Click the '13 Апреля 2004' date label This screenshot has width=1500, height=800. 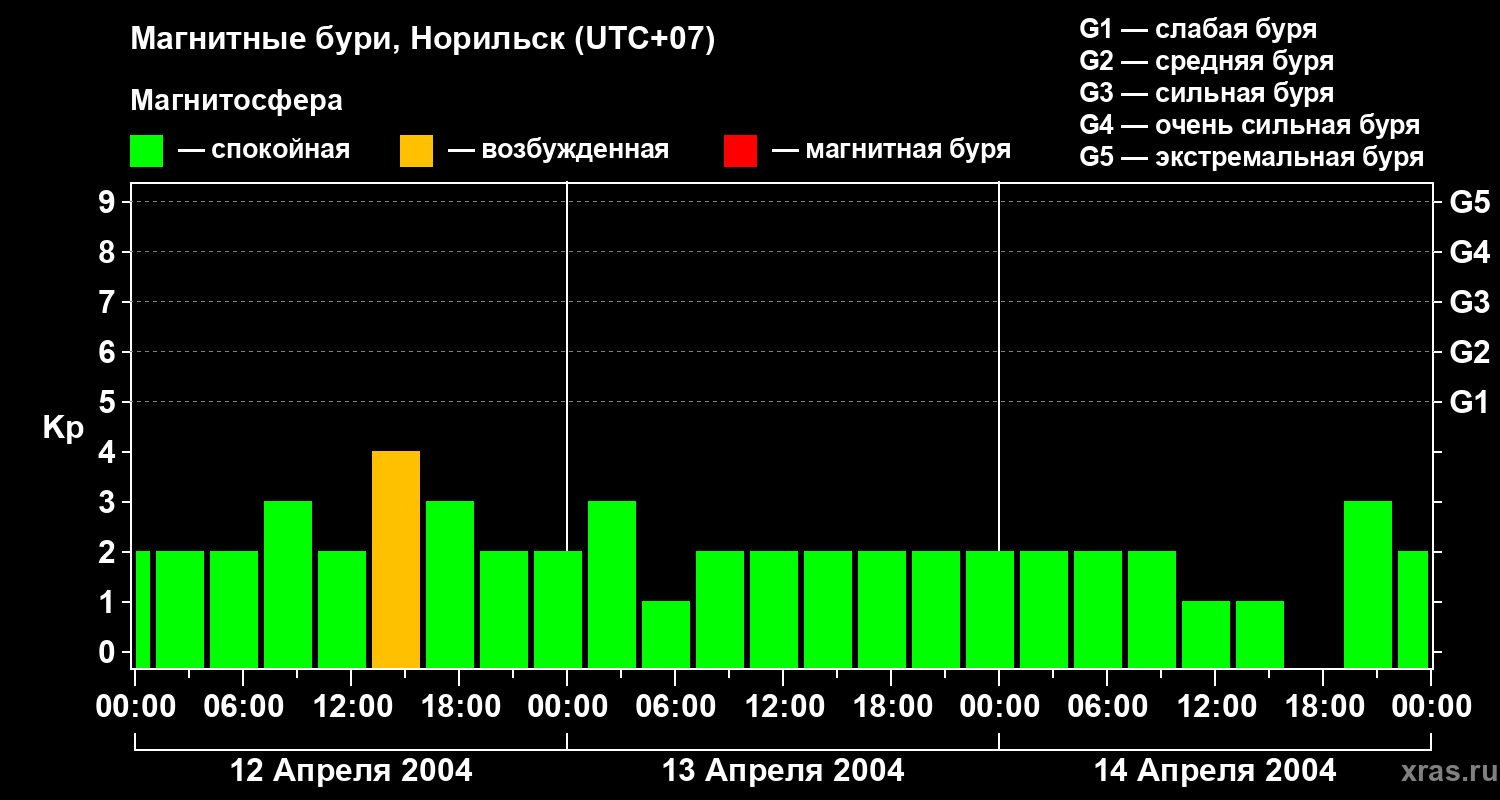point(783,770)
